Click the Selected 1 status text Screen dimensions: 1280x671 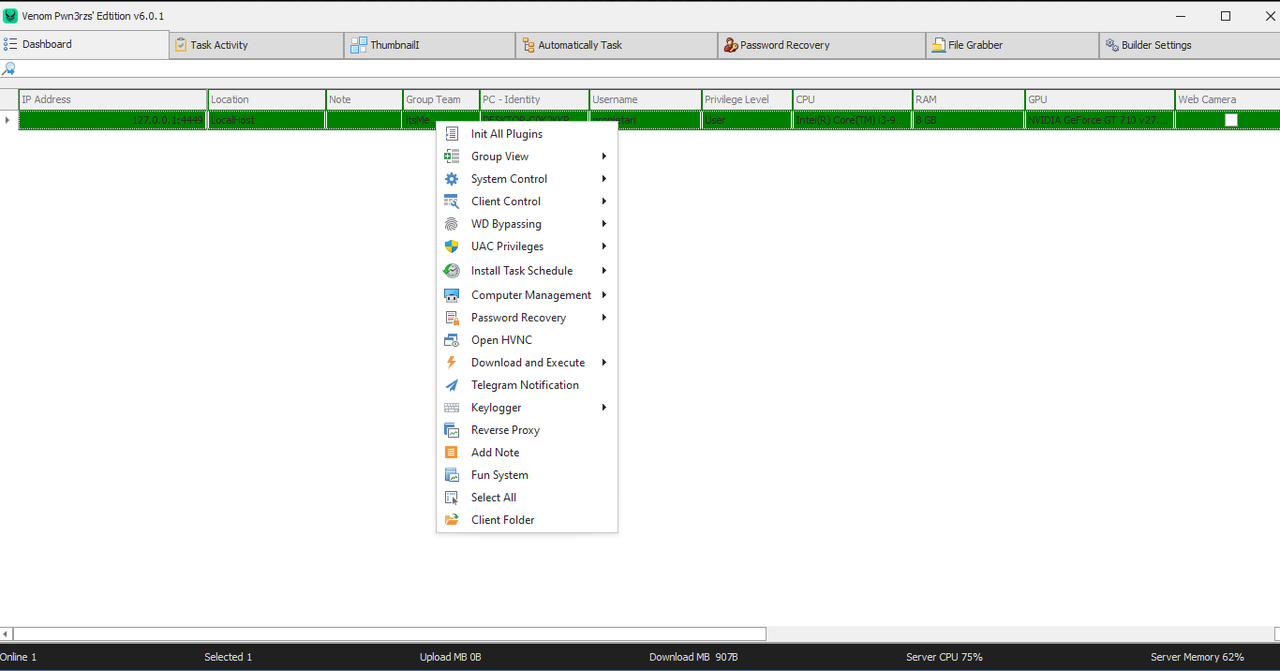point(228,657)
